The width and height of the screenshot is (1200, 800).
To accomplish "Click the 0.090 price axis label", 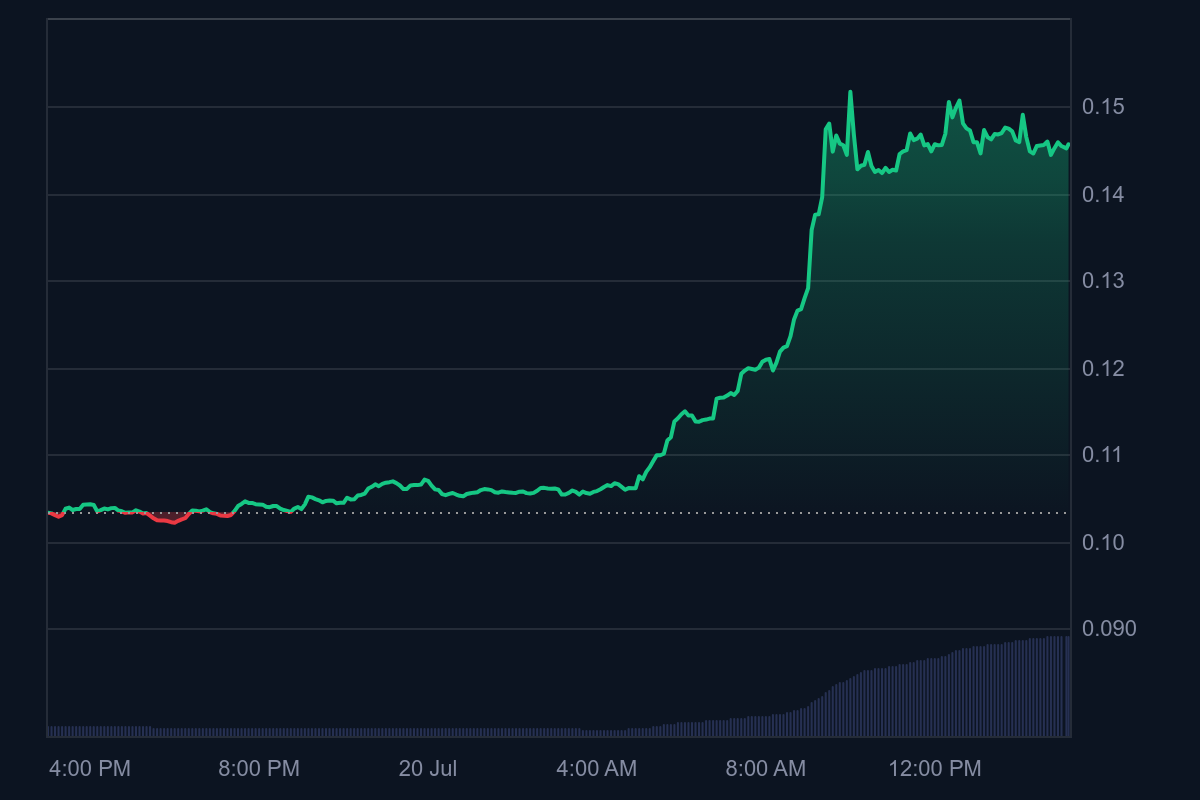I will [x=1109, y=629].
